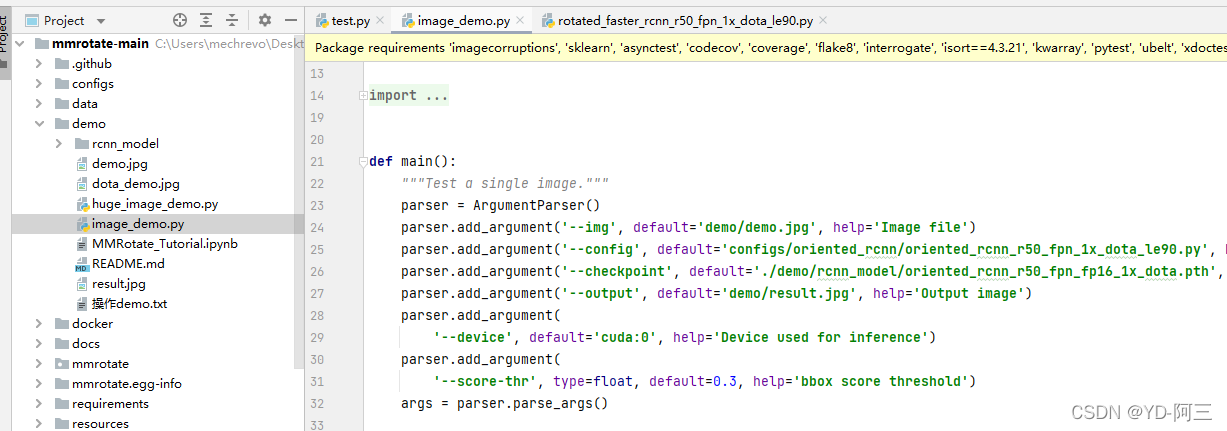Expand the docker folder
The image size is (1227, 431).
click(x=39, y=324)
